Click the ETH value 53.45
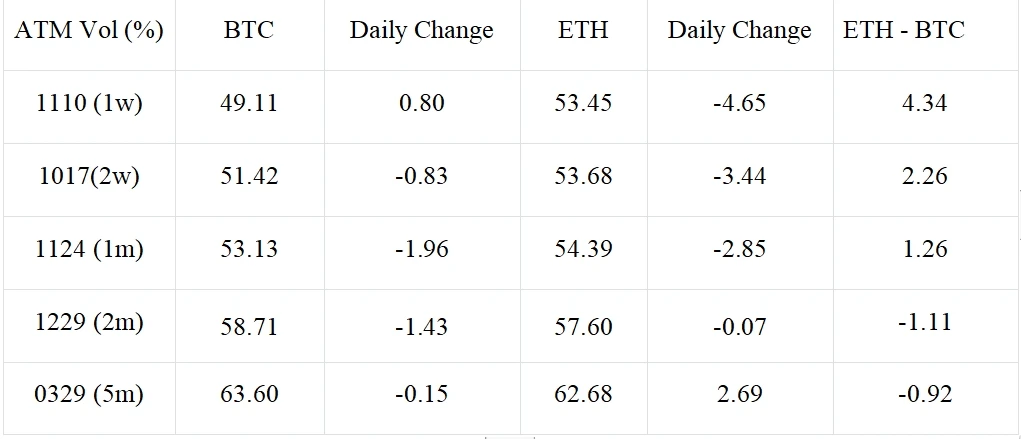This screenshot has height=439, width=1021. pyautogui.click(x=583, y=103)
